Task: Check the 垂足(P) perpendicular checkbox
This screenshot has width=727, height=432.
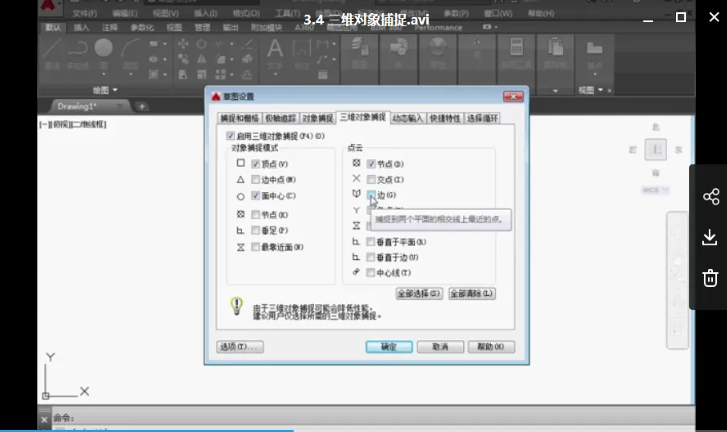Action: [x=255, y=230]
